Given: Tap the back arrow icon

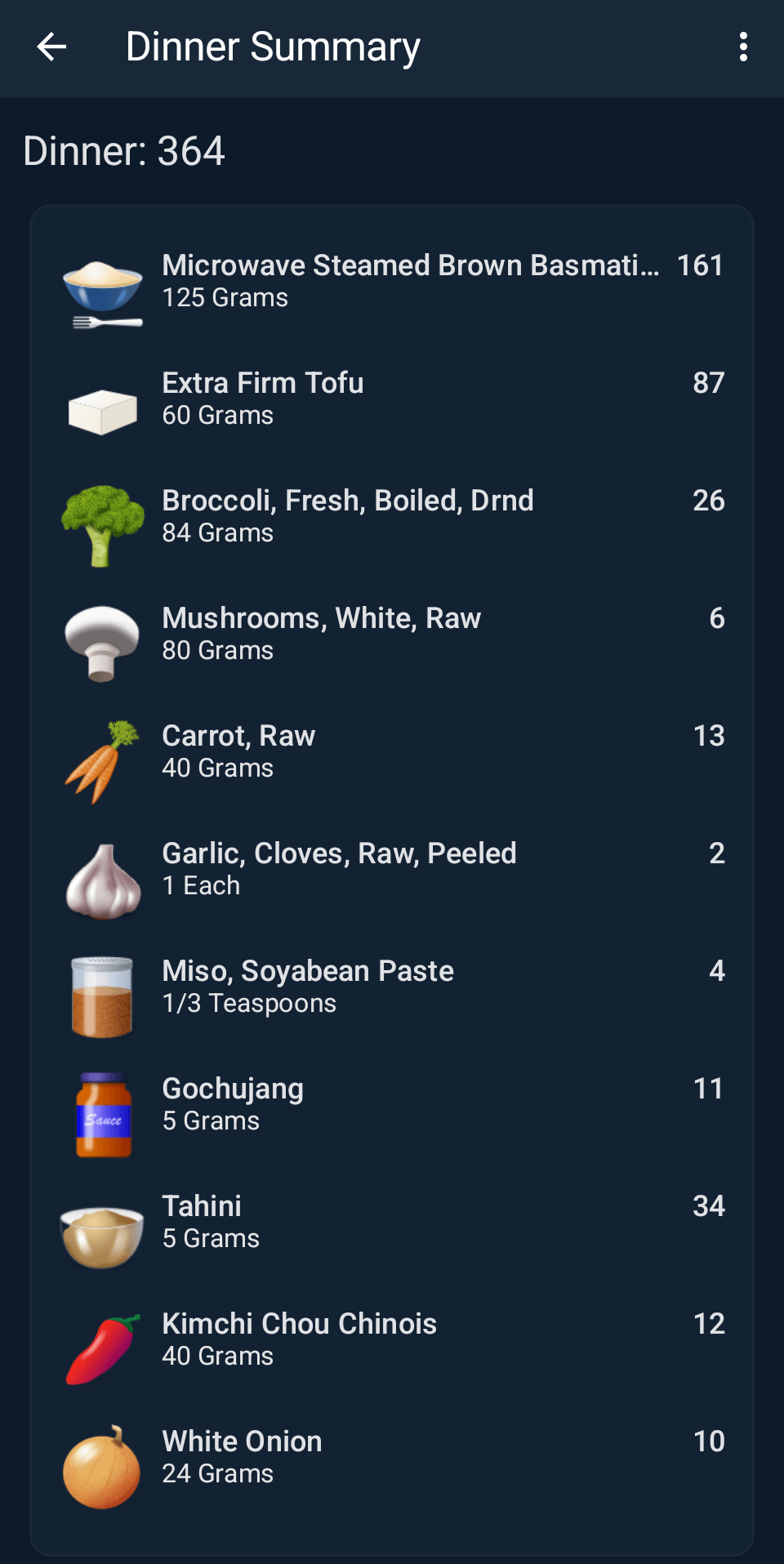Looking at the screenshot, I should click(51, 47).
